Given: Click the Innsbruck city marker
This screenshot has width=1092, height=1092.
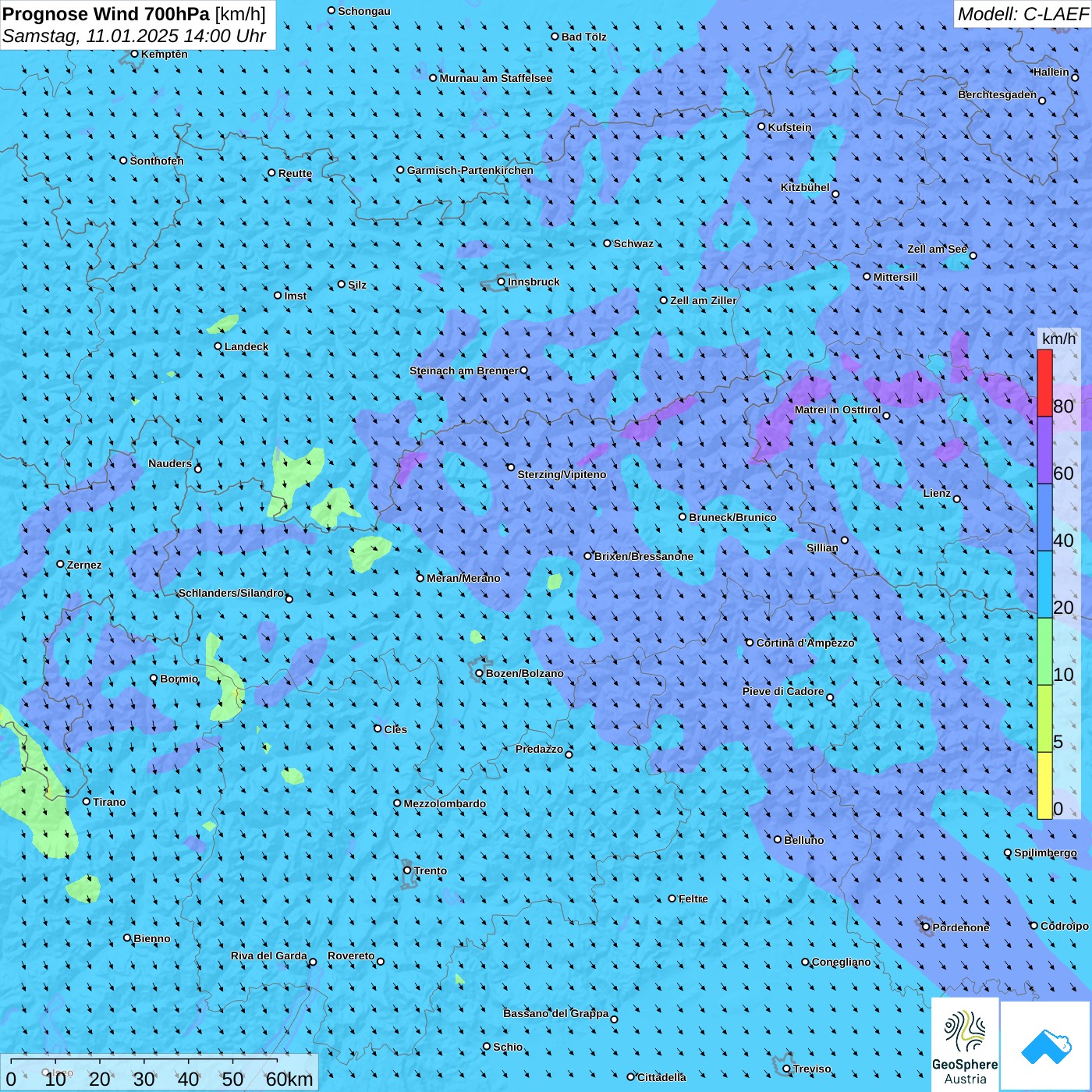Looking at the screenshot, I should [502, 282].
